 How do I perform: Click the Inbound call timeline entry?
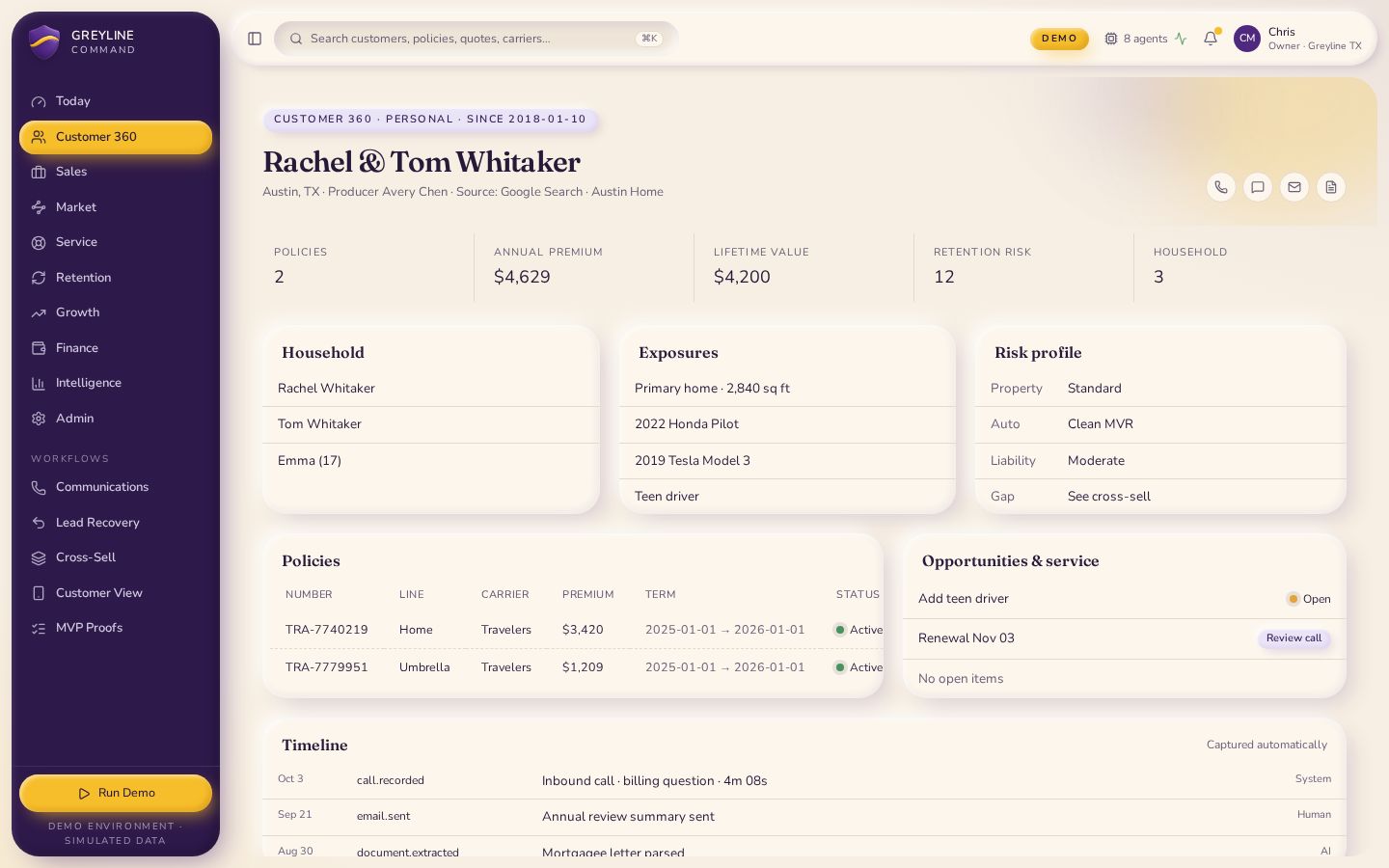pos(804,780)
